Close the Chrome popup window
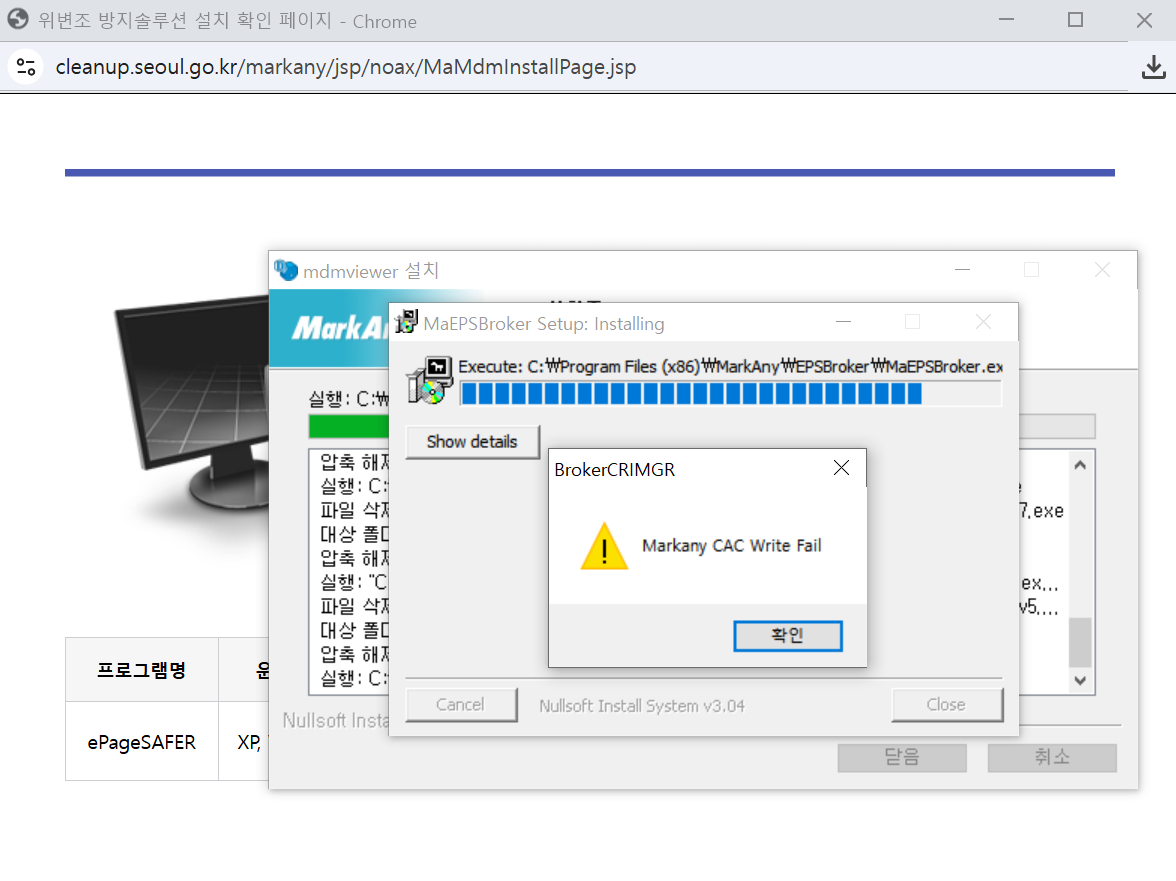The width and height of the screenshot is (1176, 881). [x=1144, y=20]
